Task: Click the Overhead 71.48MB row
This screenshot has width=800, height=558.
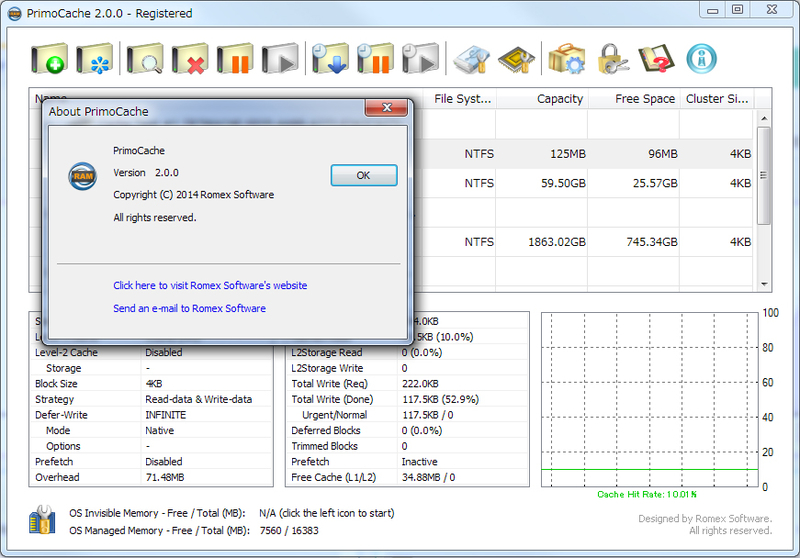Action: (152, 477)
